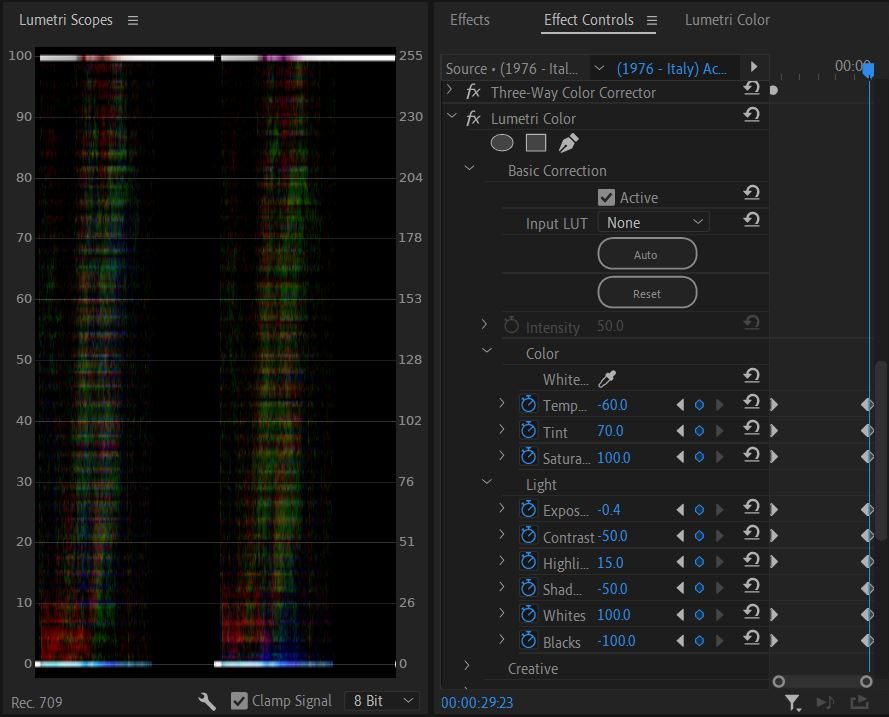Uncheck the Active checkbox in Basic Correction
The image size is (889, 717).
(x=606, y=197)
